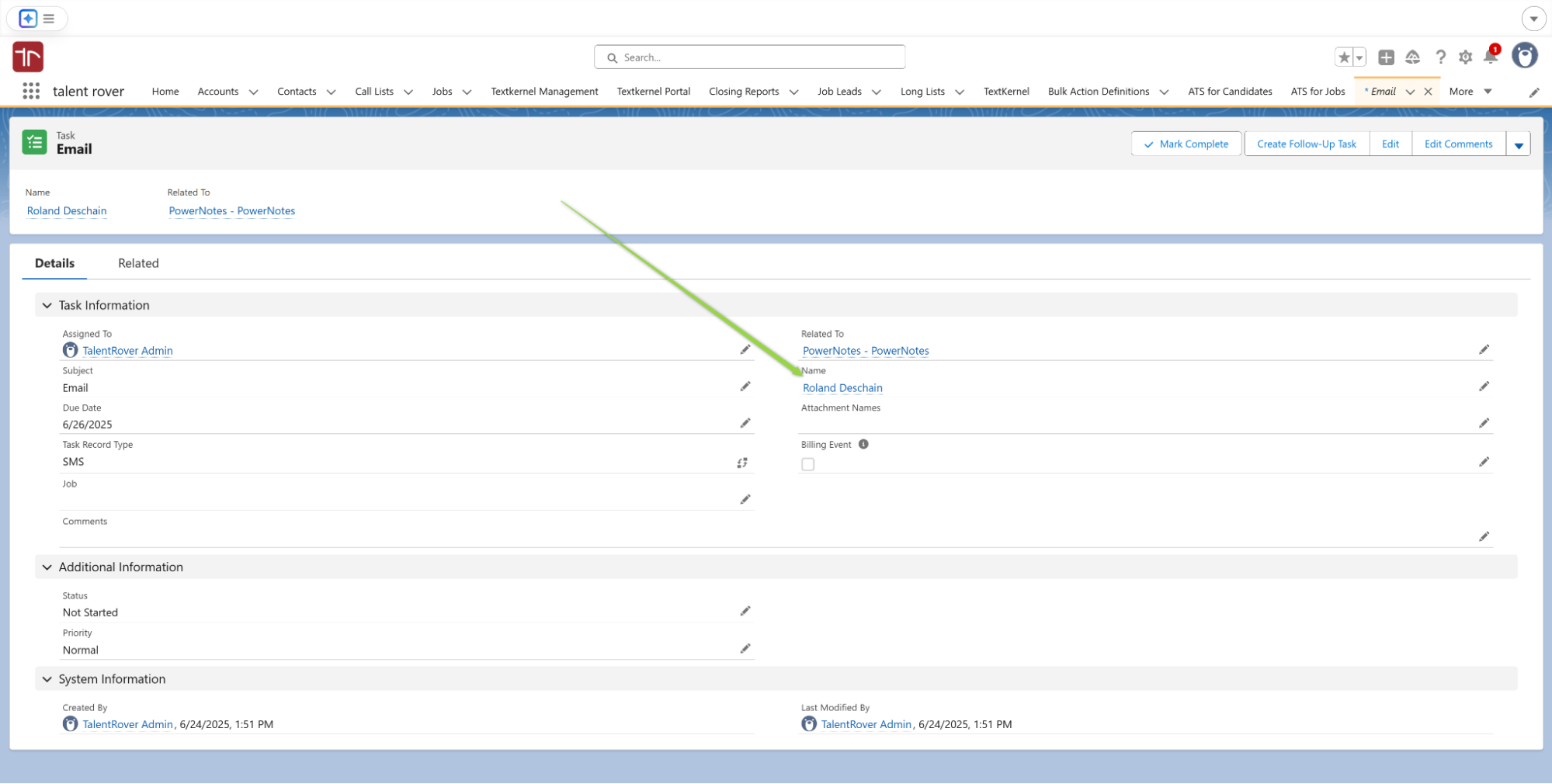Image resolution: width=1552 pixels, height=784 pixels.
Task: Open the favorites star icon
Action: click(1344, 57)
